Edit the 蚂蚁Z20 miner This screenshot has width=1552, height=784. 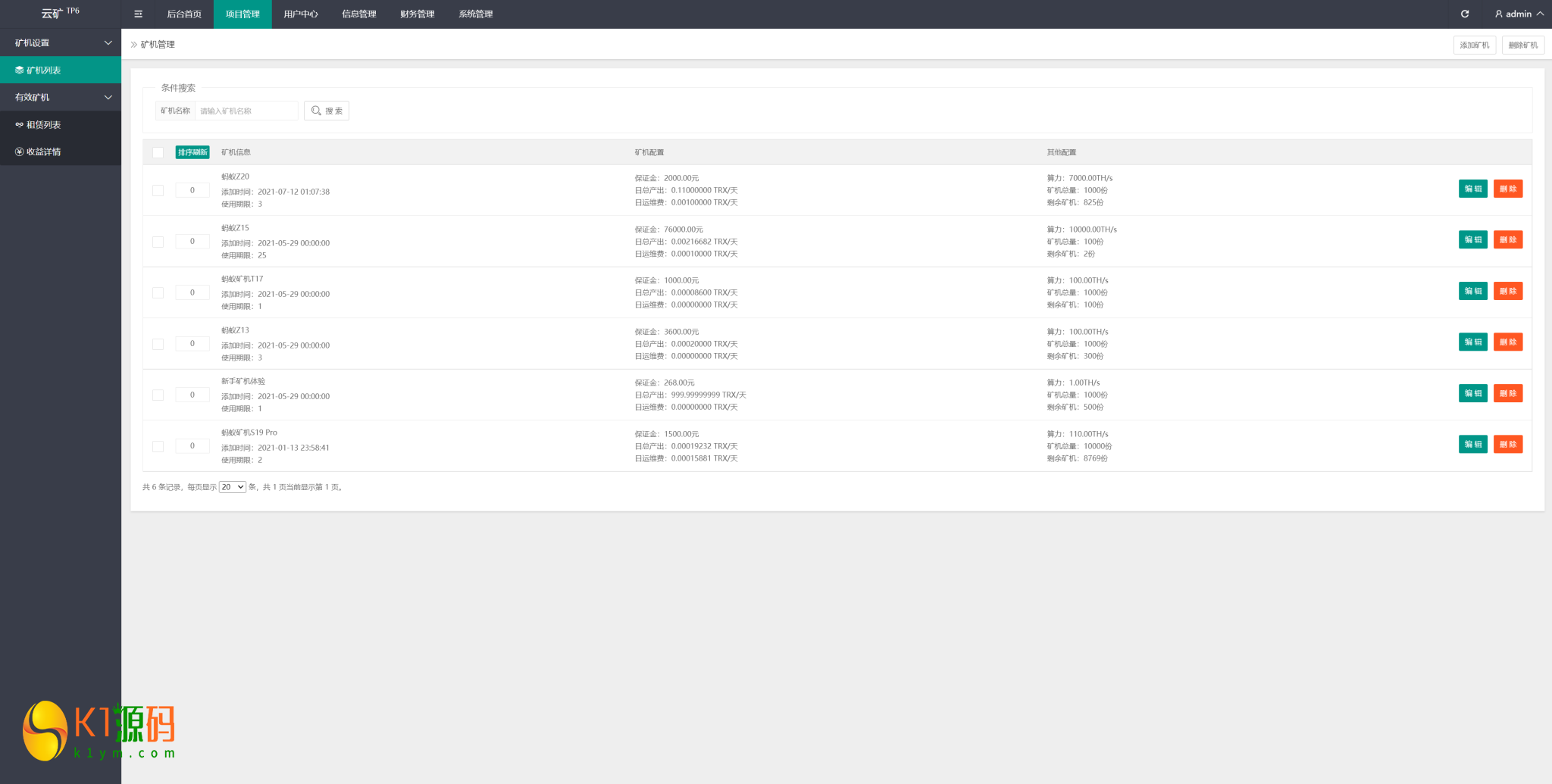click(x=1473, y=189)
